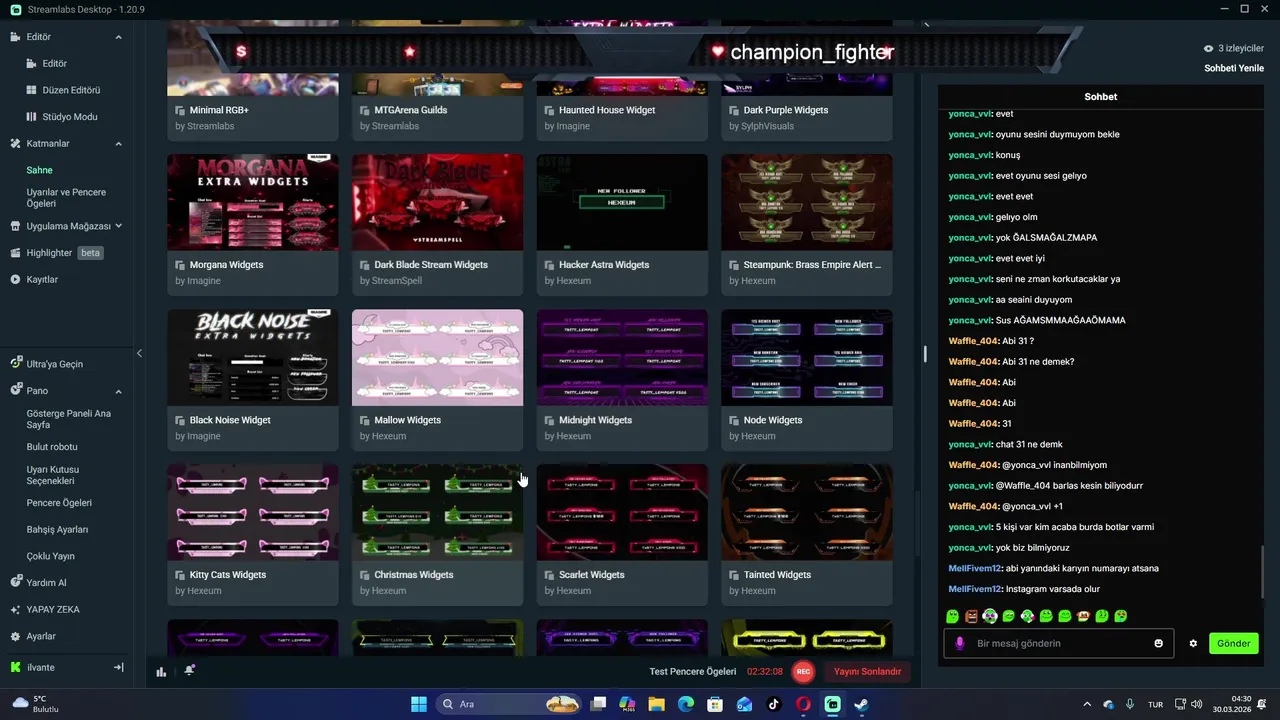Open the Tainted Widgets theme card

coord(807,535)
